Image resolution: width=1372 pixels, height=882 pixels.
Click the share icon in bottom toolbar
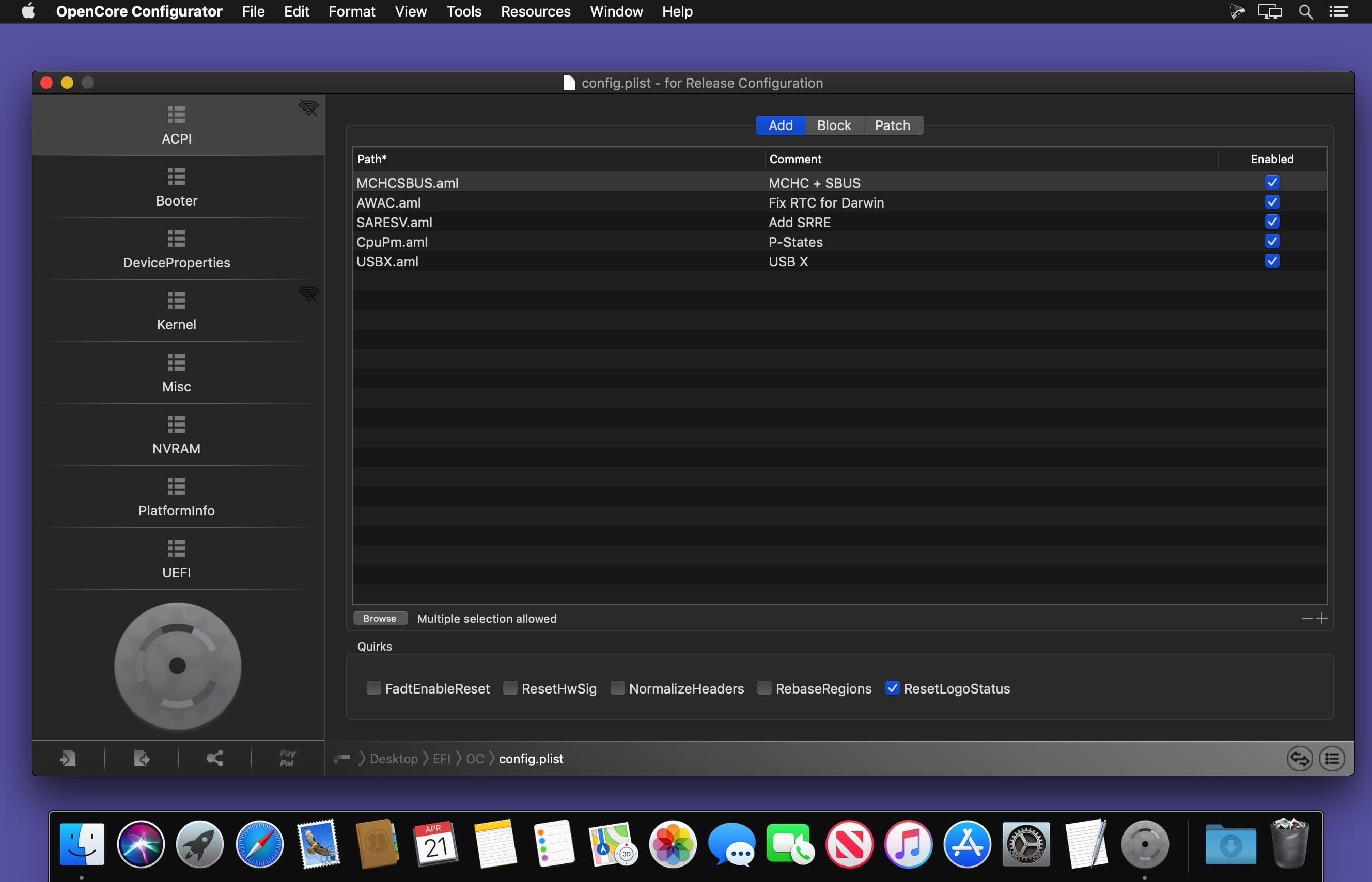tap(215, 758)
